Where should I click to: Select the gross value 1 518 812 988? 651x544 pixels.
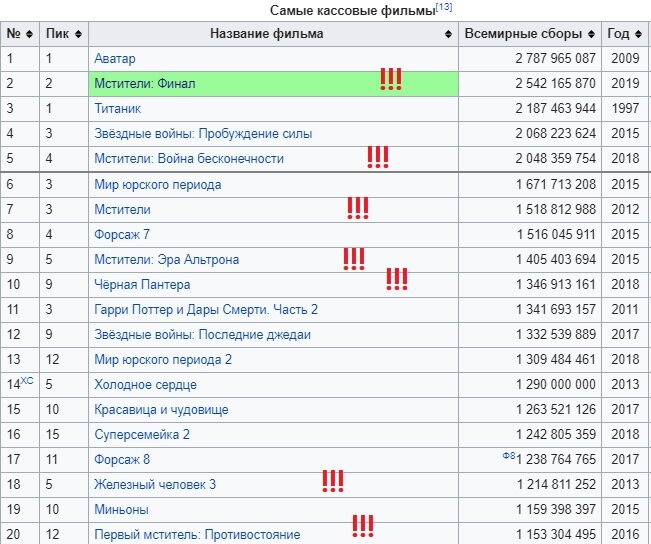(556, 209)
